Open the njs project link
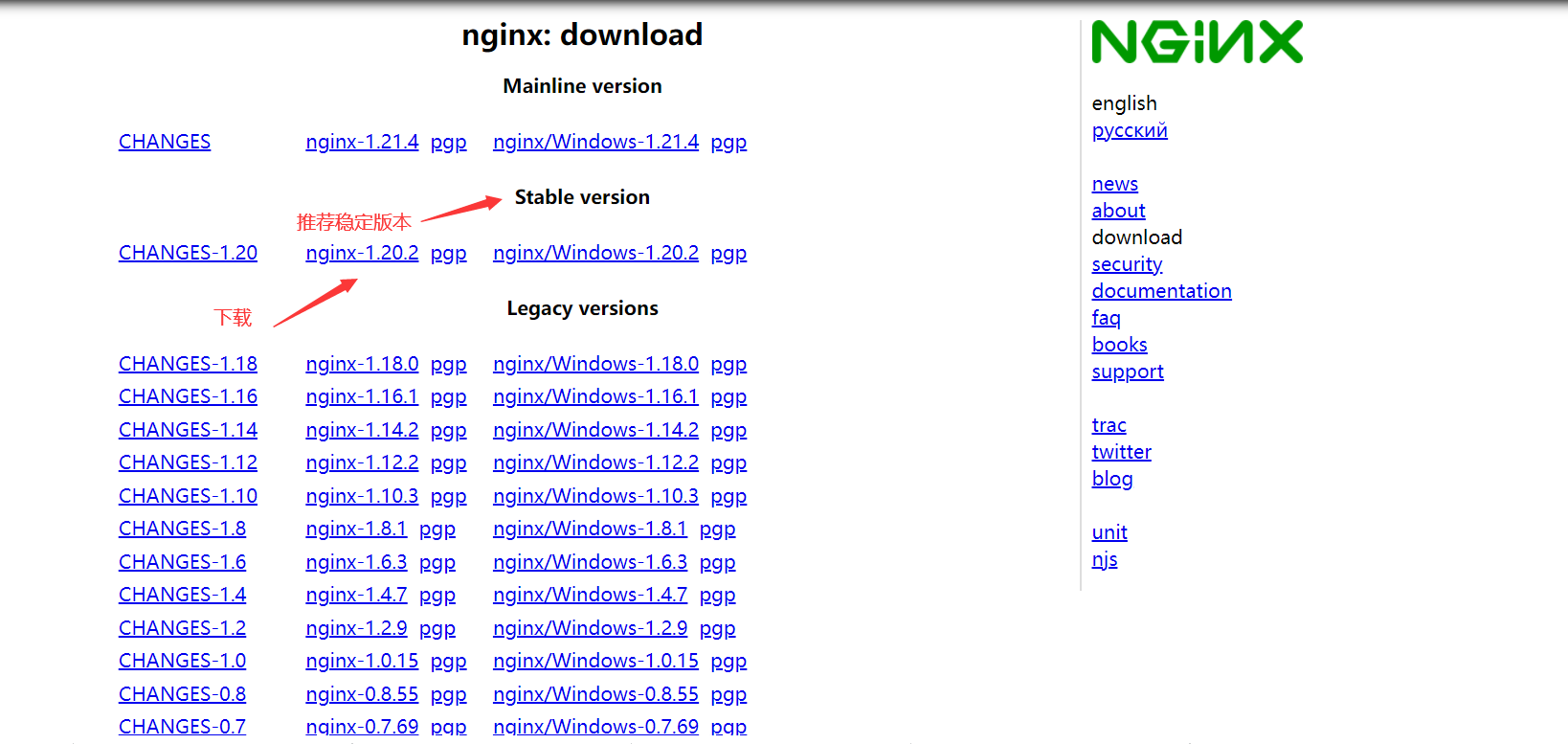The image size is (1568, 744). click(x=1105, y=559)
